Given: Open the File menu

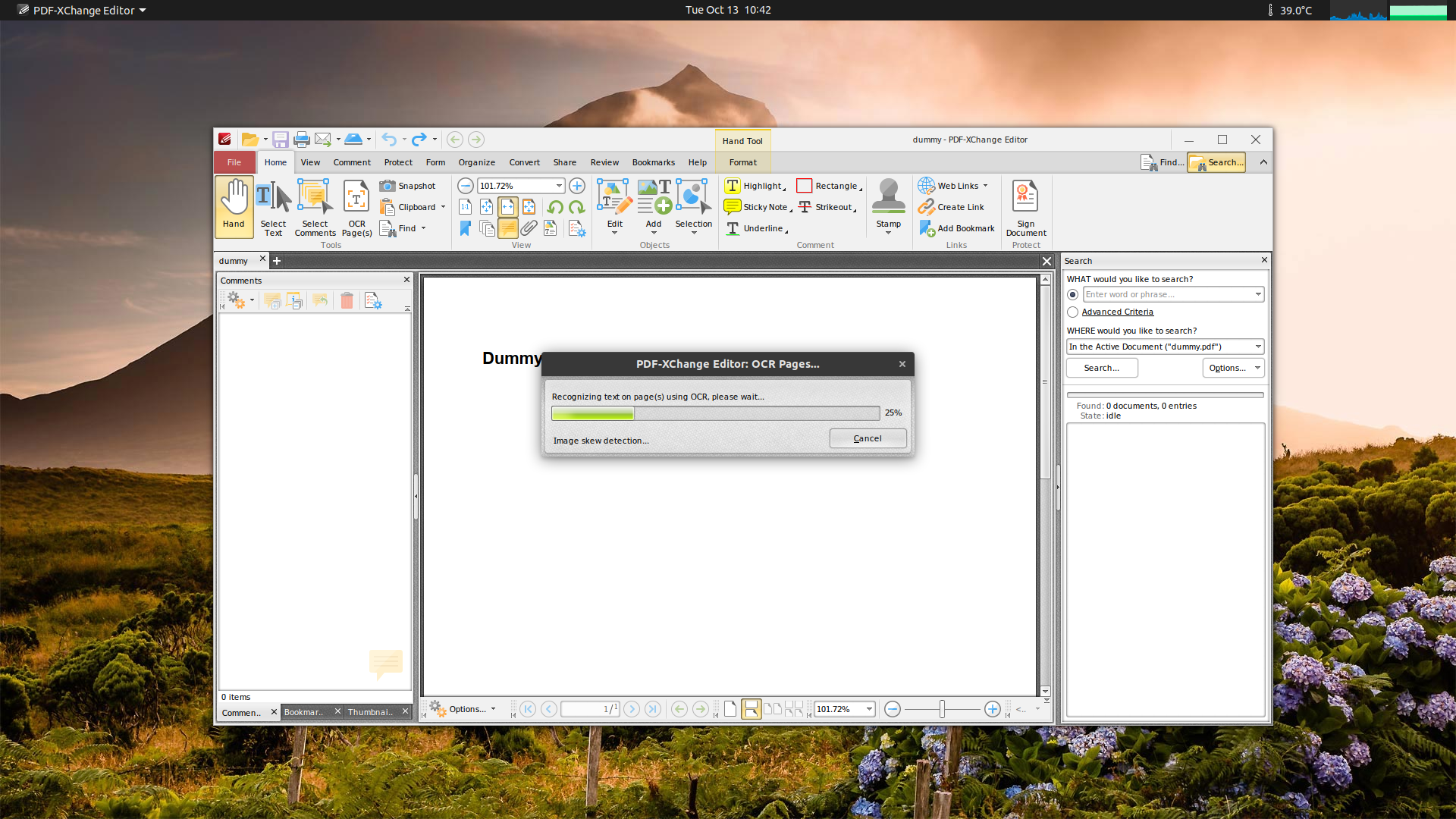Looking at the screenshot, I should tap(234, 162).
